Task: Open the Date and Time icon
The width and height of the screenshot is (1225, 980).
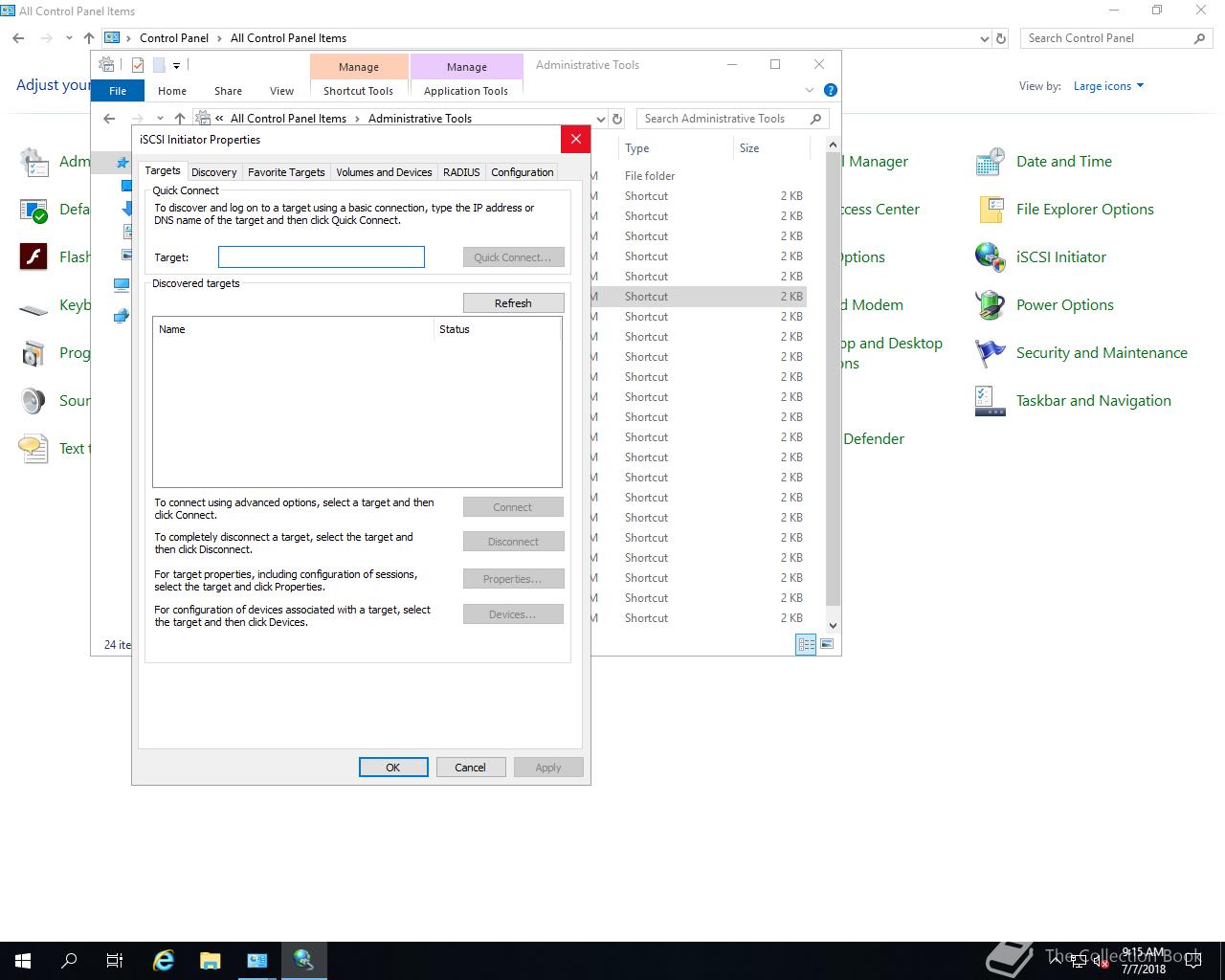Action: point(990,162)
